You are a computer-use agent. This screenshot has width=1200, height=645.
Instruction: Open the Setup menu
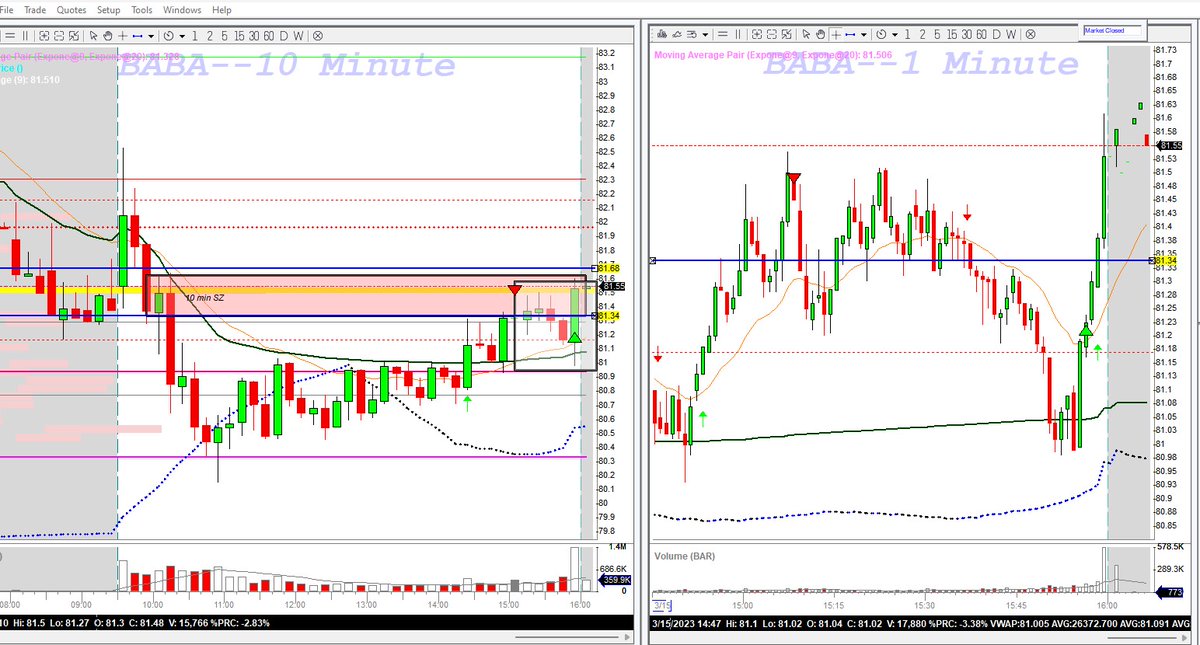(x=108, y=9)
